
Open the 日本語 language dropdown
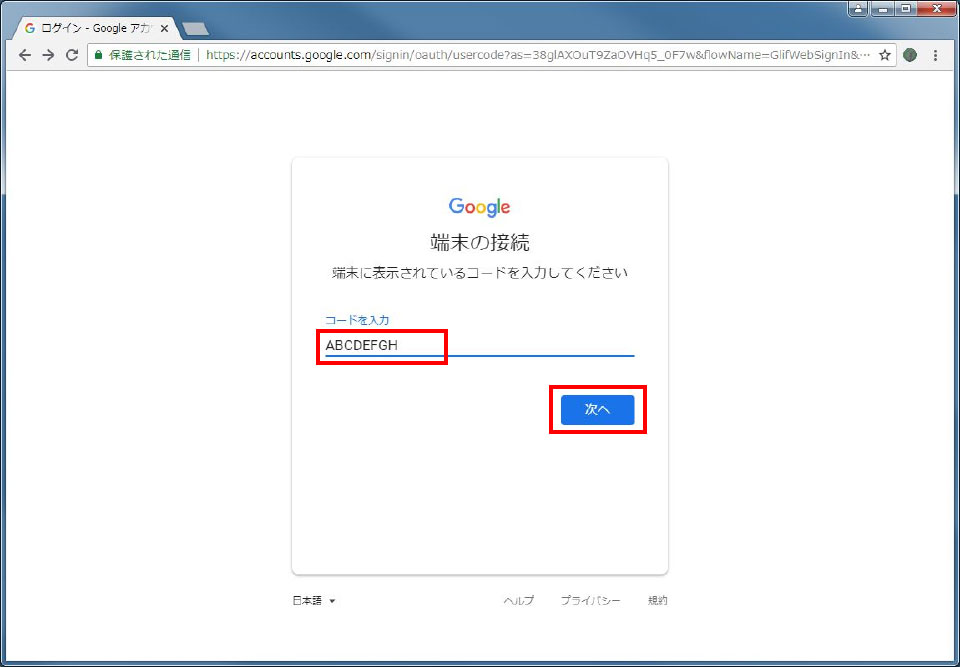tap(314, 601)
